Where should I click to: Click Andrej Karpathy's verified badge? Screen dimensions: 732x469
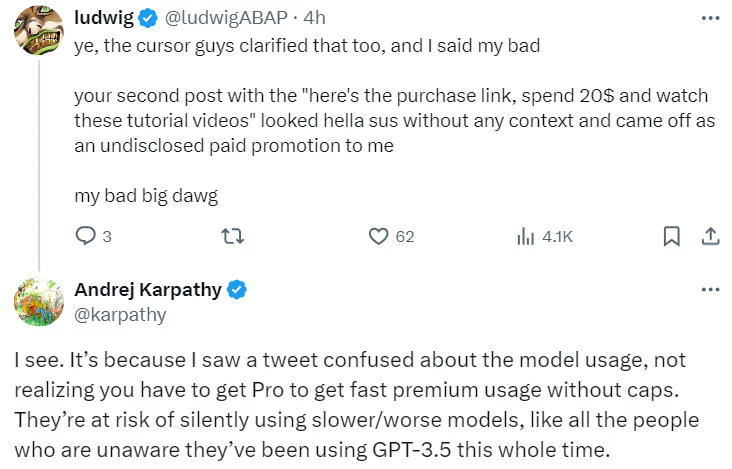click(238, 291)
